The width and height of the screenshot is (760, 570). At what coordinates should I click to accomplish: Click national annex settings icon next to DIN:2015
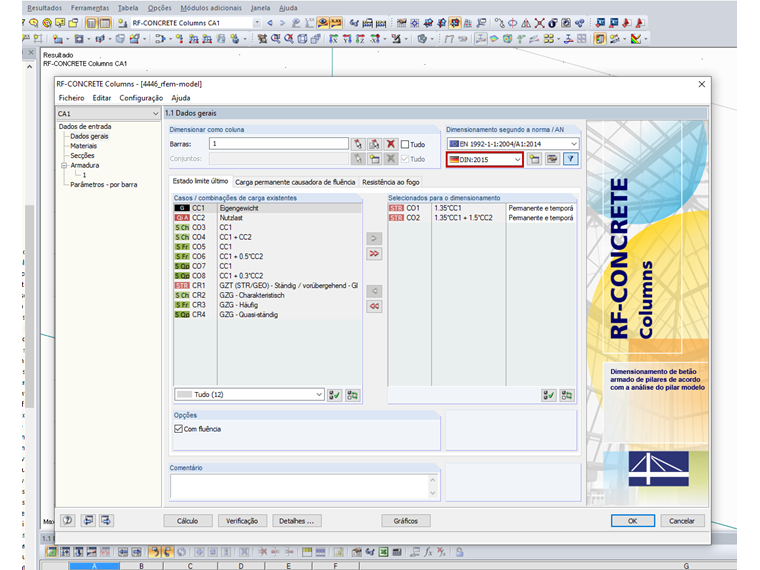click(534, 159)
